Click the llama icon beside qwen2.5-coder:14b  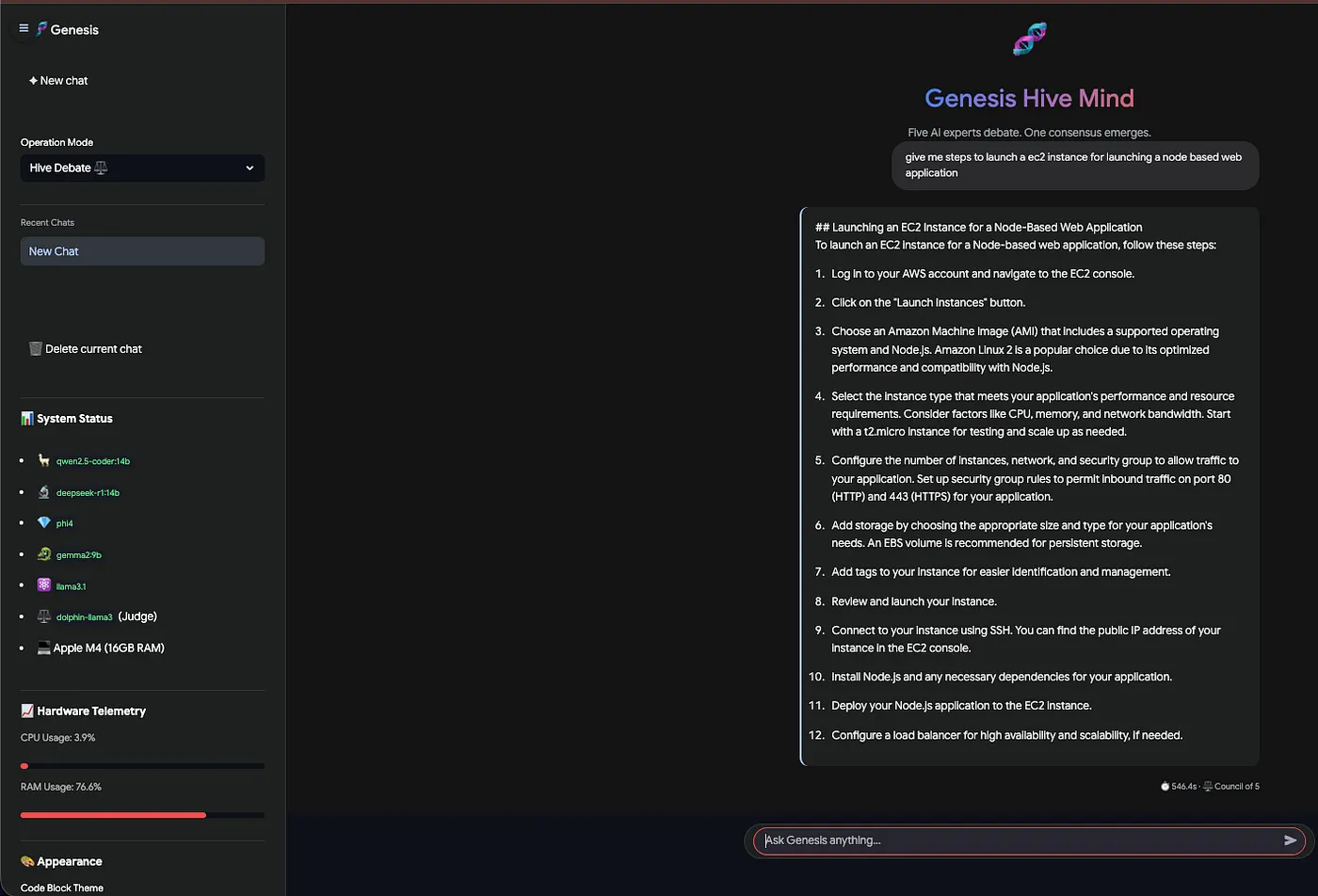click(x=43, y=460)
